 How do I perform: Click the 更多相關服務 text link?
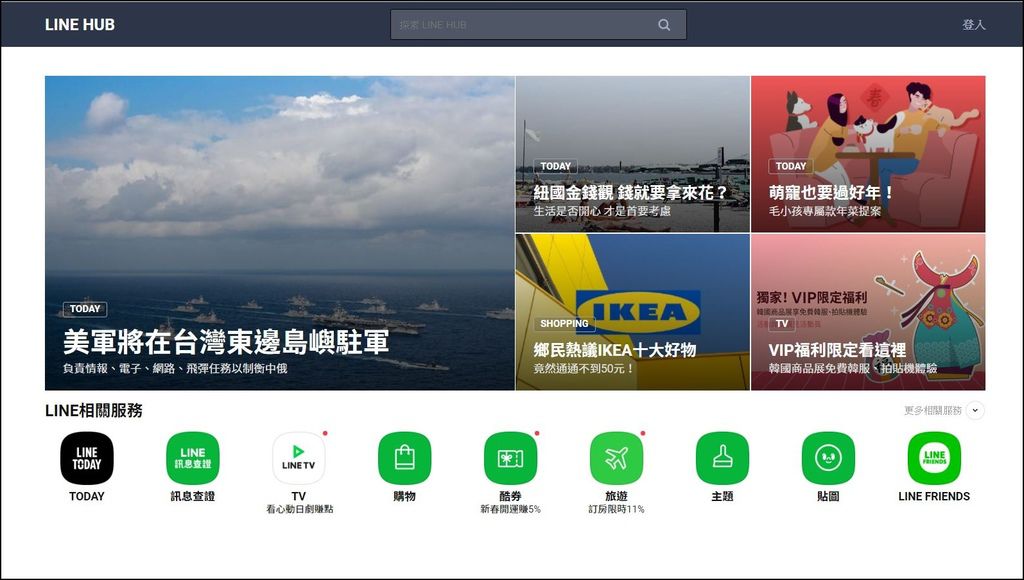pos(933,410)
